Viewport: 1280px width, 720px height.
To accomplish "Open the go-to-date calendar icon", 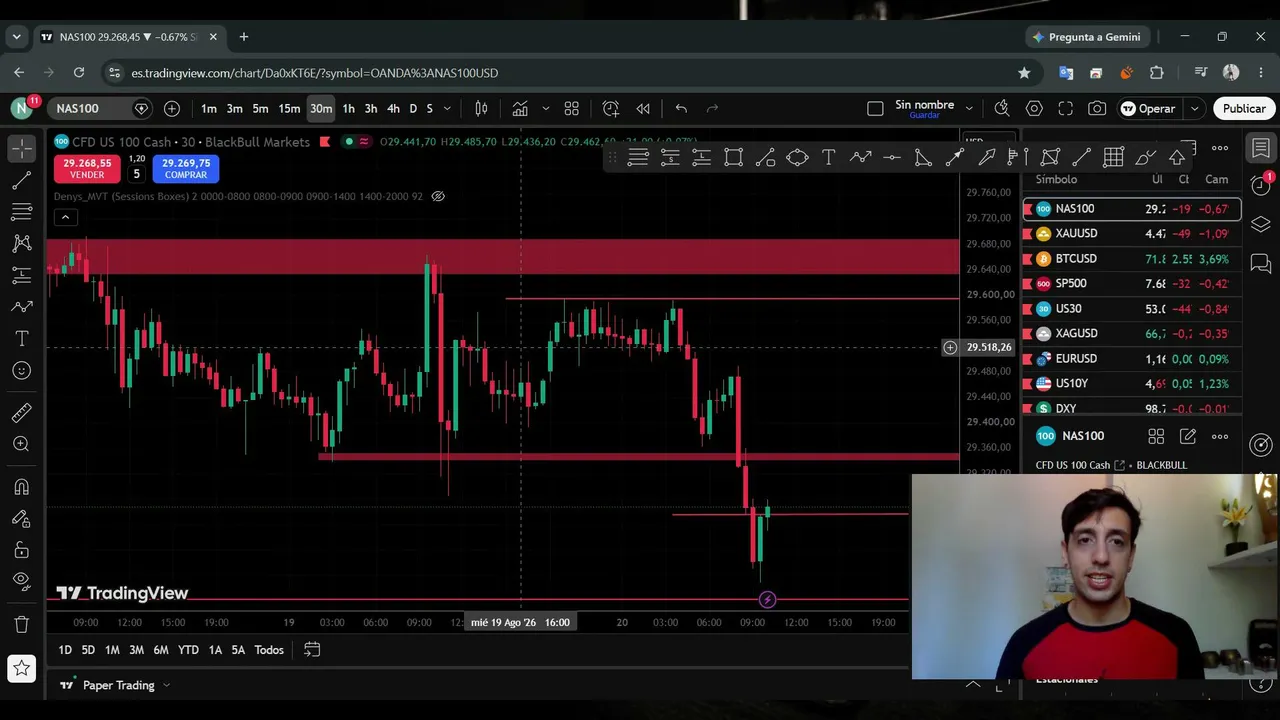I will coord(312,650).
